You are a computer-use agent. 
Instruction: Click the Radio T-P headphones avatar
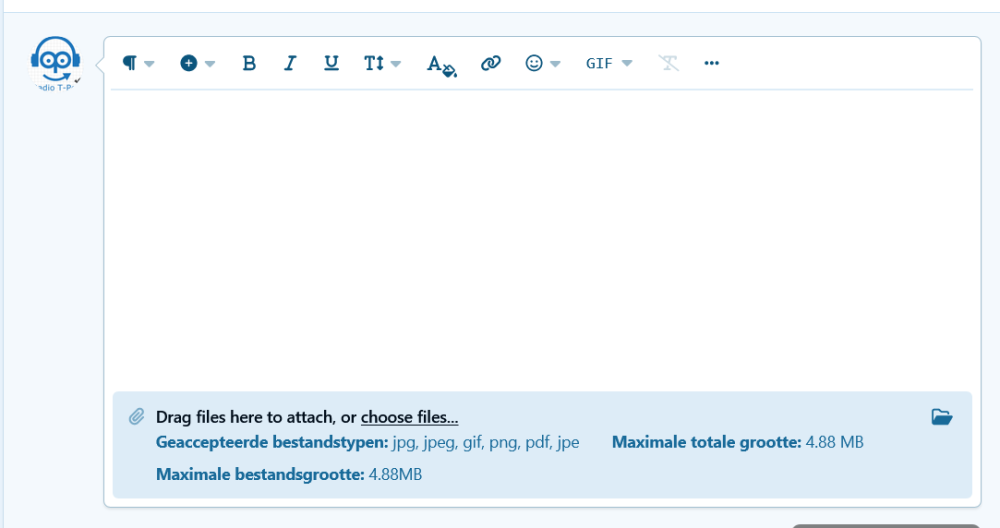click(x=55, y=62)
